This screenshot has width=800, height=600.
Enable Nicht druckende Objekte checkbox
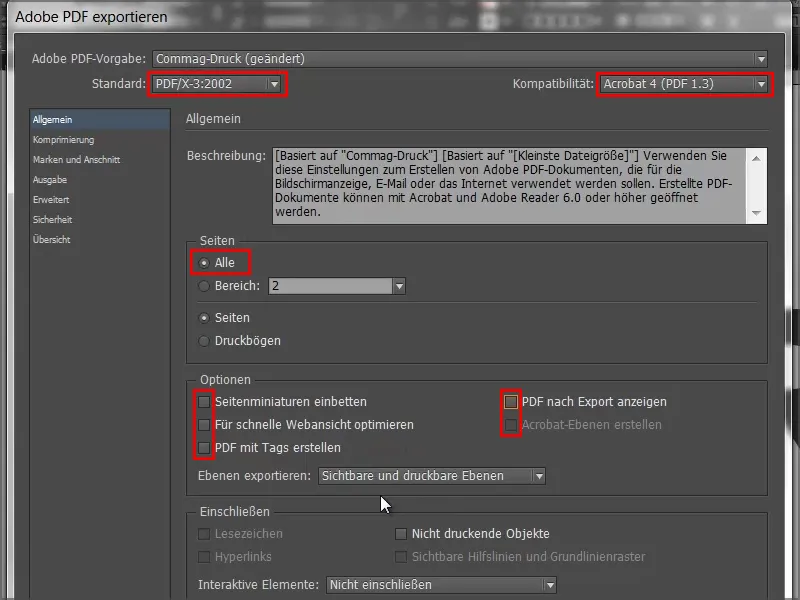pos(401,534)
